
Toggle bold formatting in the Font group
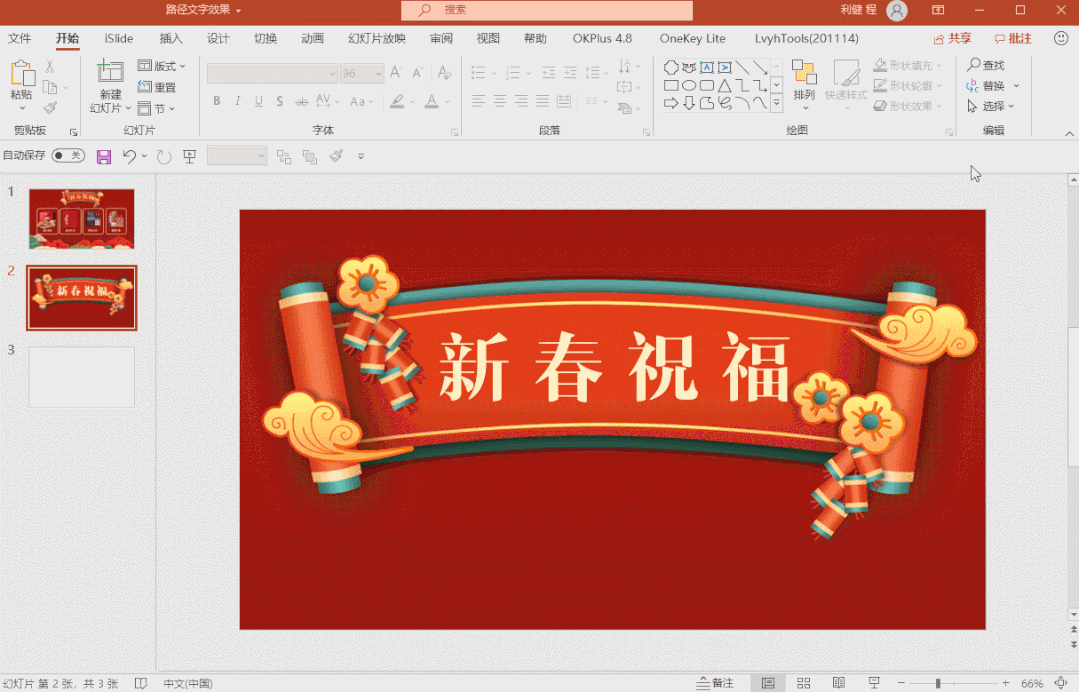coord(216,101)
